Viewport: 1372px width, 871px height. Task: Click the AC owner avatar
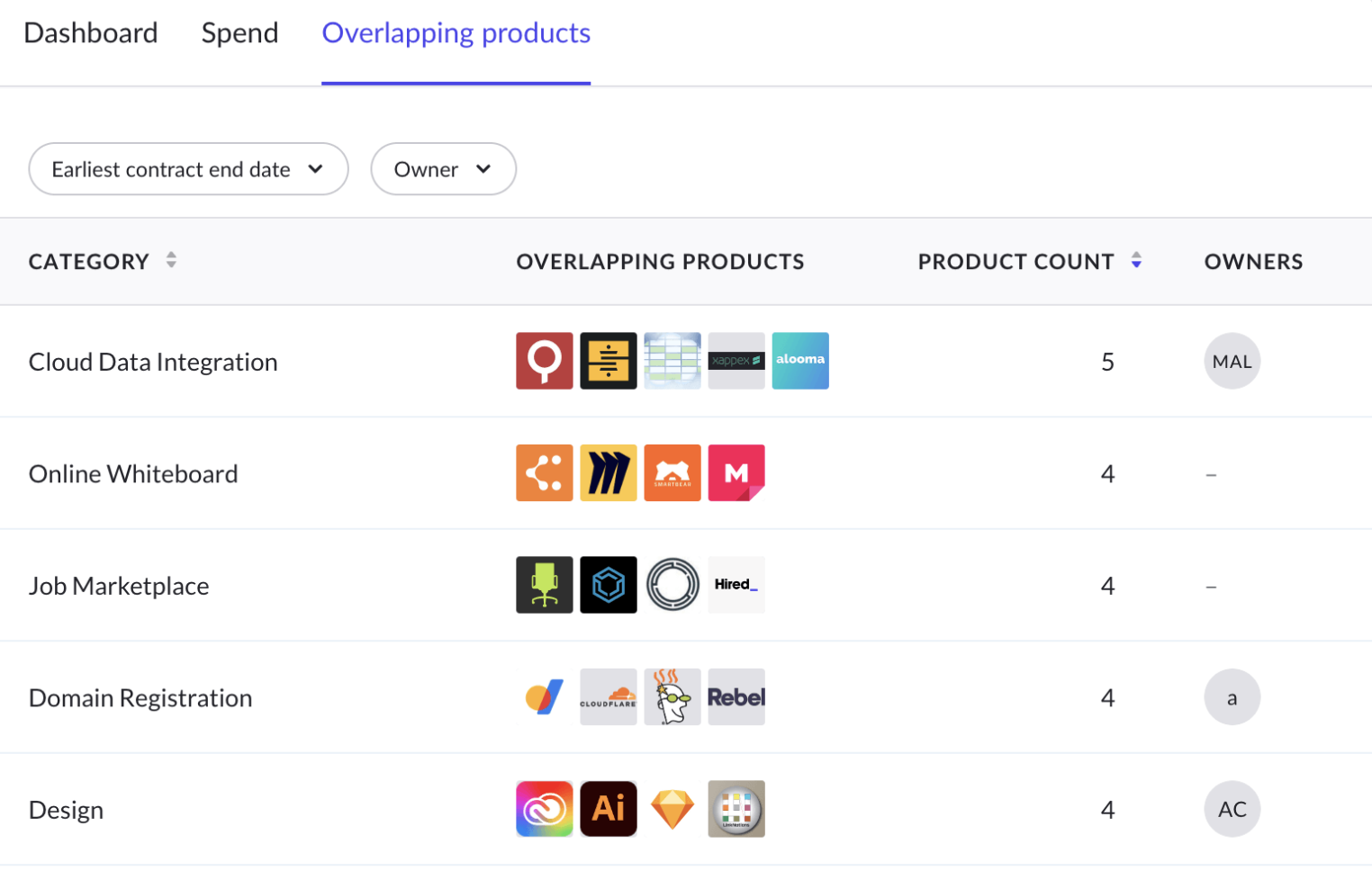coord(1232,809)
